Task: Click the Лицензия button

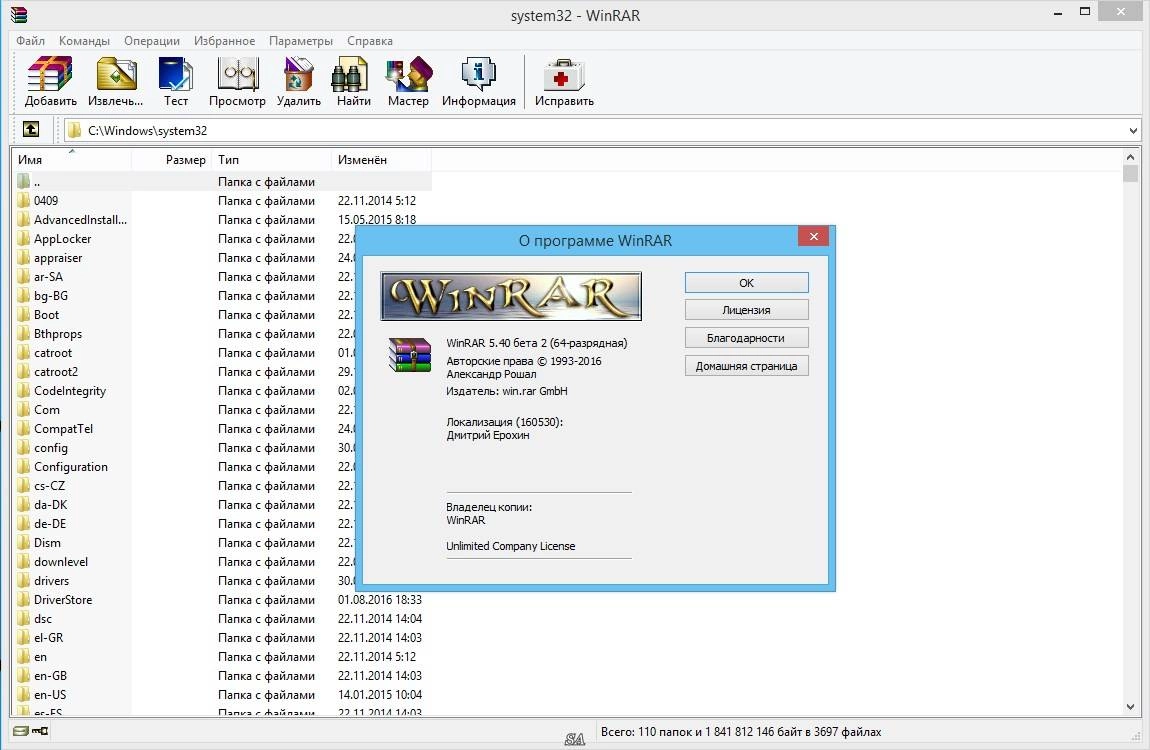Action: 747,309
